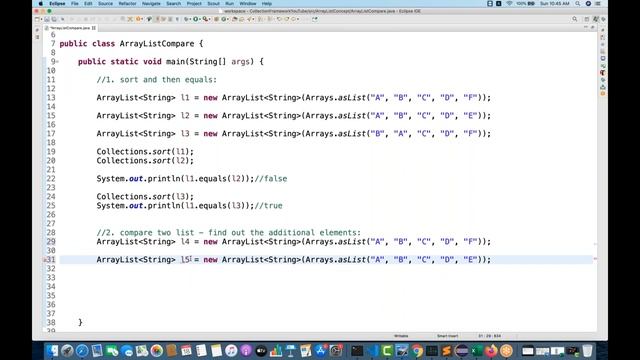Click the Save toolbar icon
Viewport: 640px width, 360px height.
coord(47,19)
